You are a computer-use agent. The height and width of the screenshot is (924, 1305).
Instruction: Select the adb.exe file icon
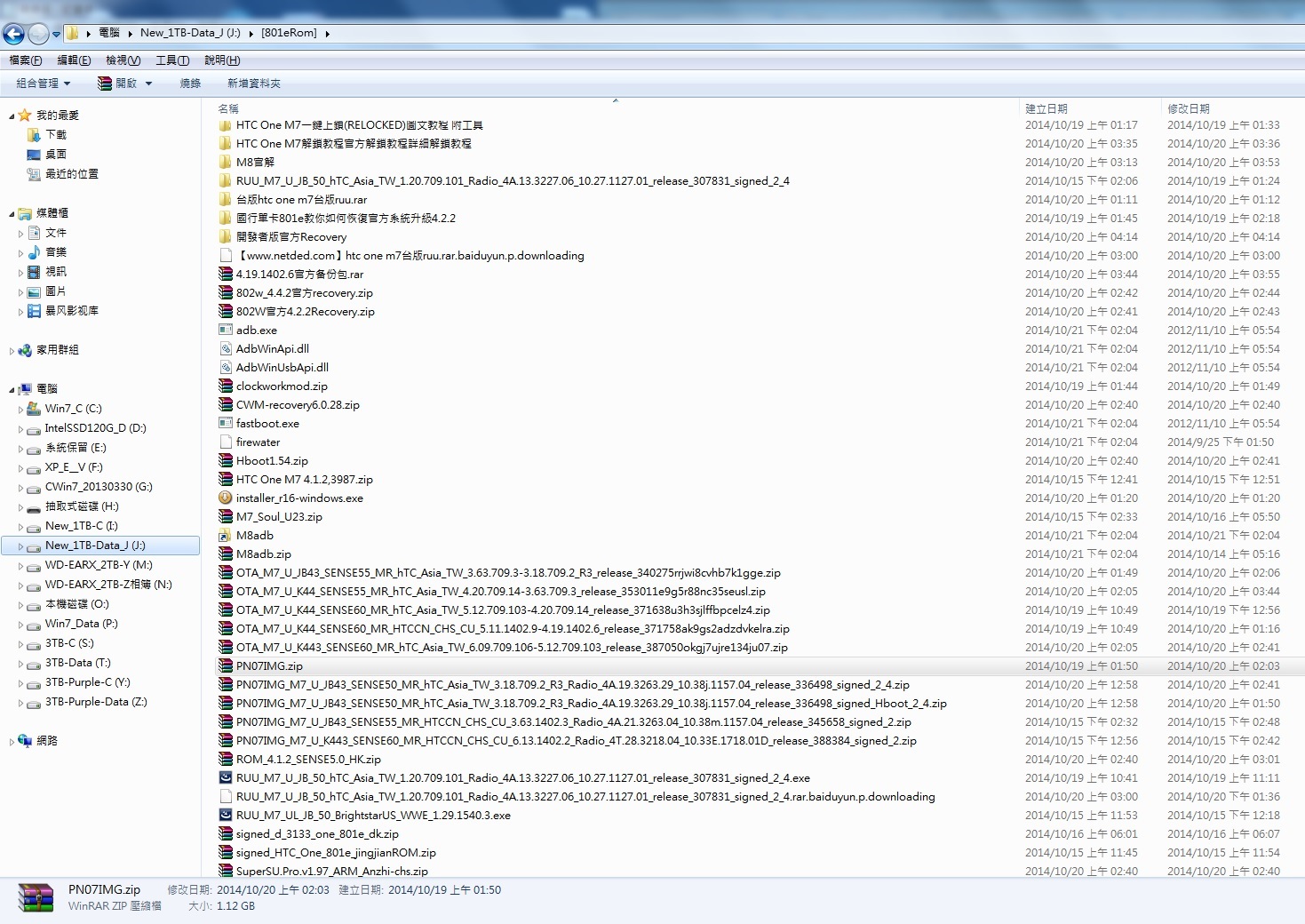point(226,330)
